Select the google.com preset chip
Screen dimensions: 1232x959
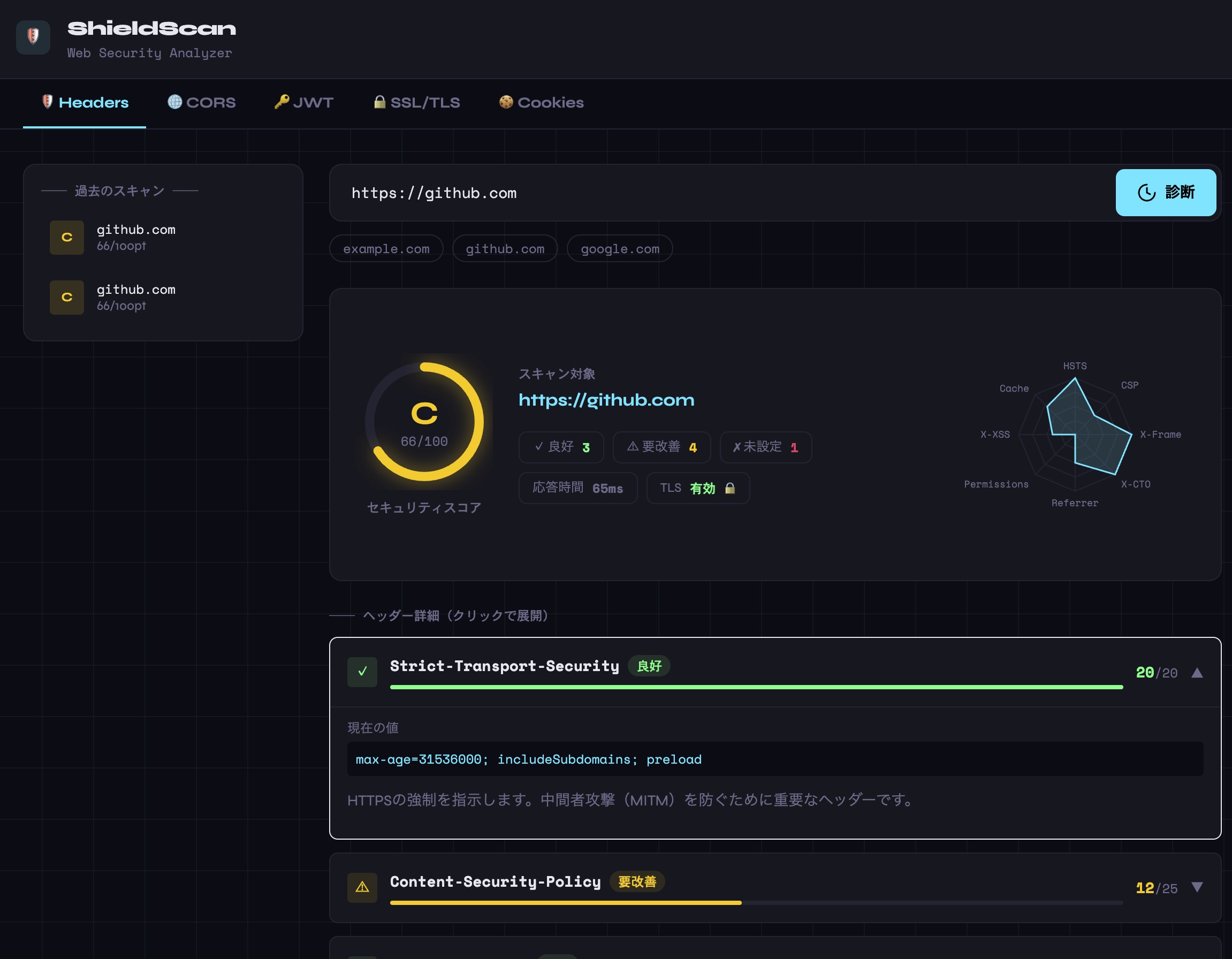pos(619,249)
